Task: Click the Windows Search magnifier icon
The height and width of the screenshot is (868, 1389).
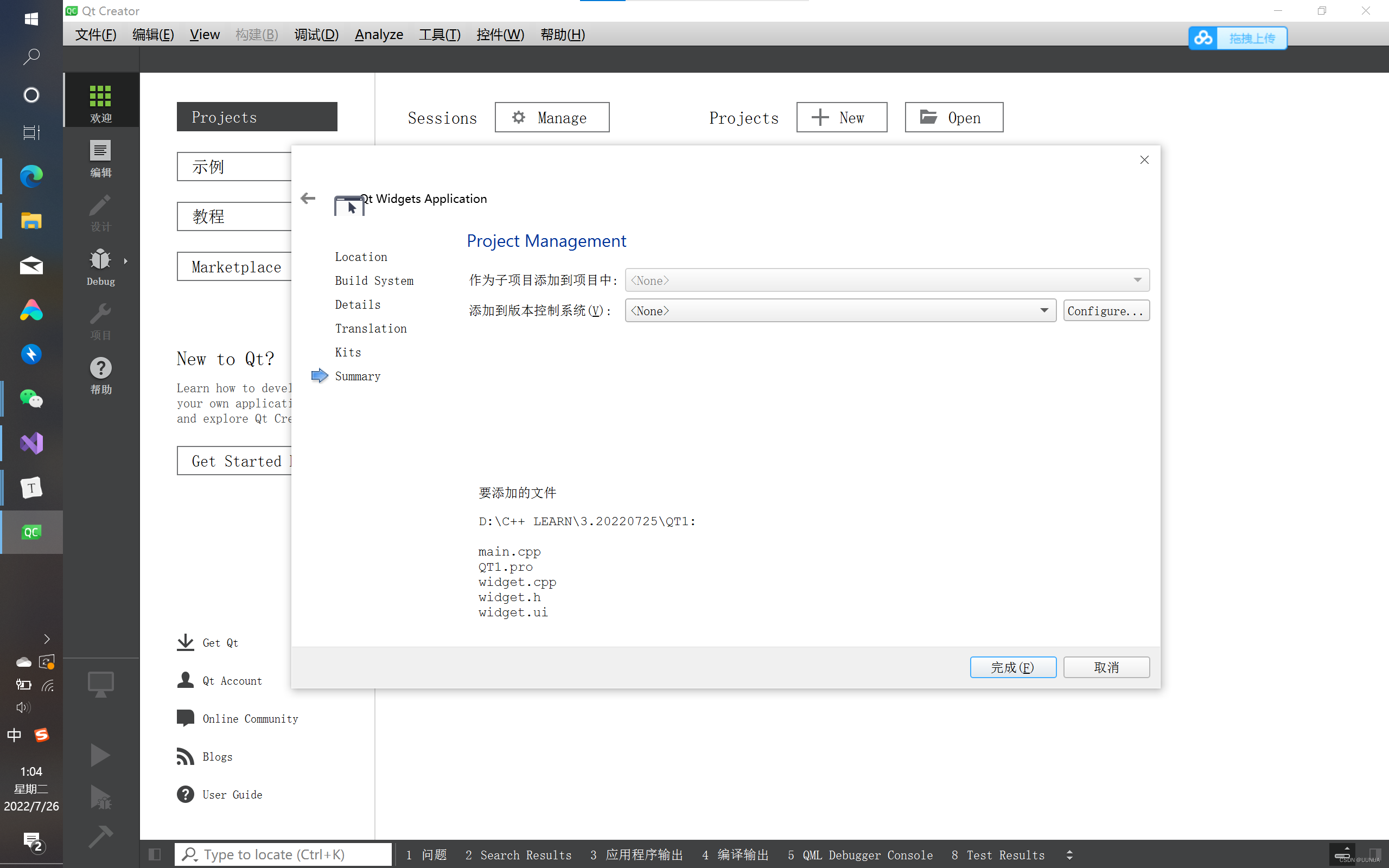Action: [x=31, y=56]
